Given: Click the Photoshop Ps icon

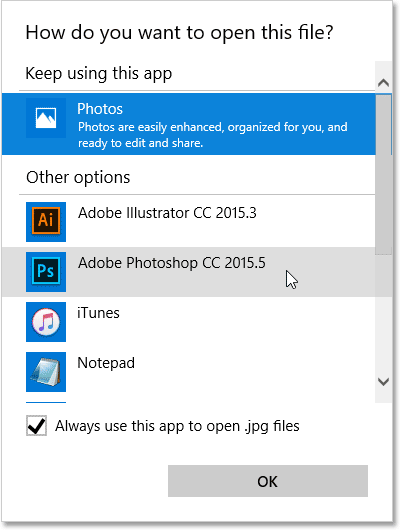Looking at the screenshot, I should [x=46, y=272].
